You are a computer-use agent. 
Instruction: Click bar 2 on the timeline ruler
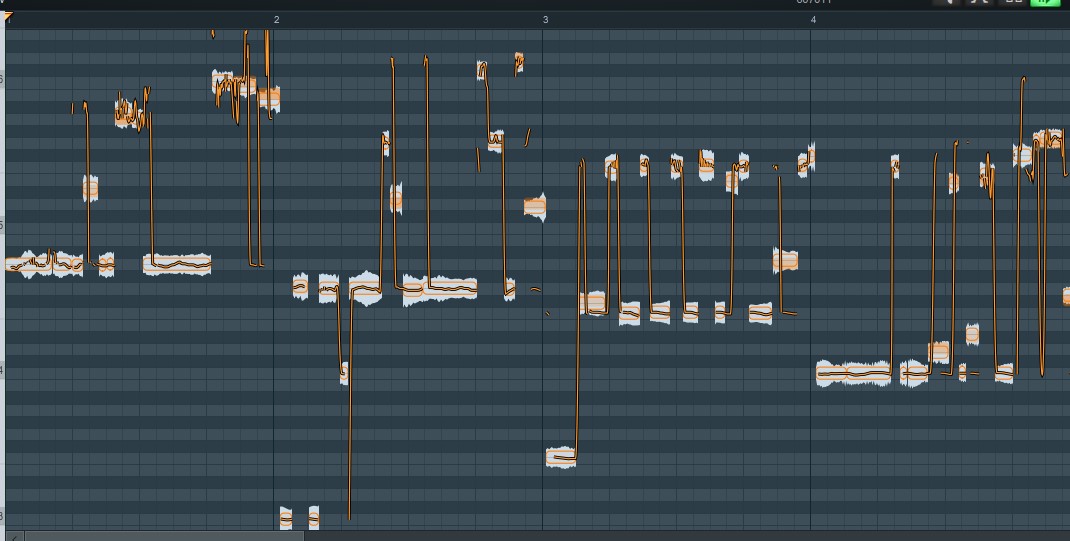[276, 19]
